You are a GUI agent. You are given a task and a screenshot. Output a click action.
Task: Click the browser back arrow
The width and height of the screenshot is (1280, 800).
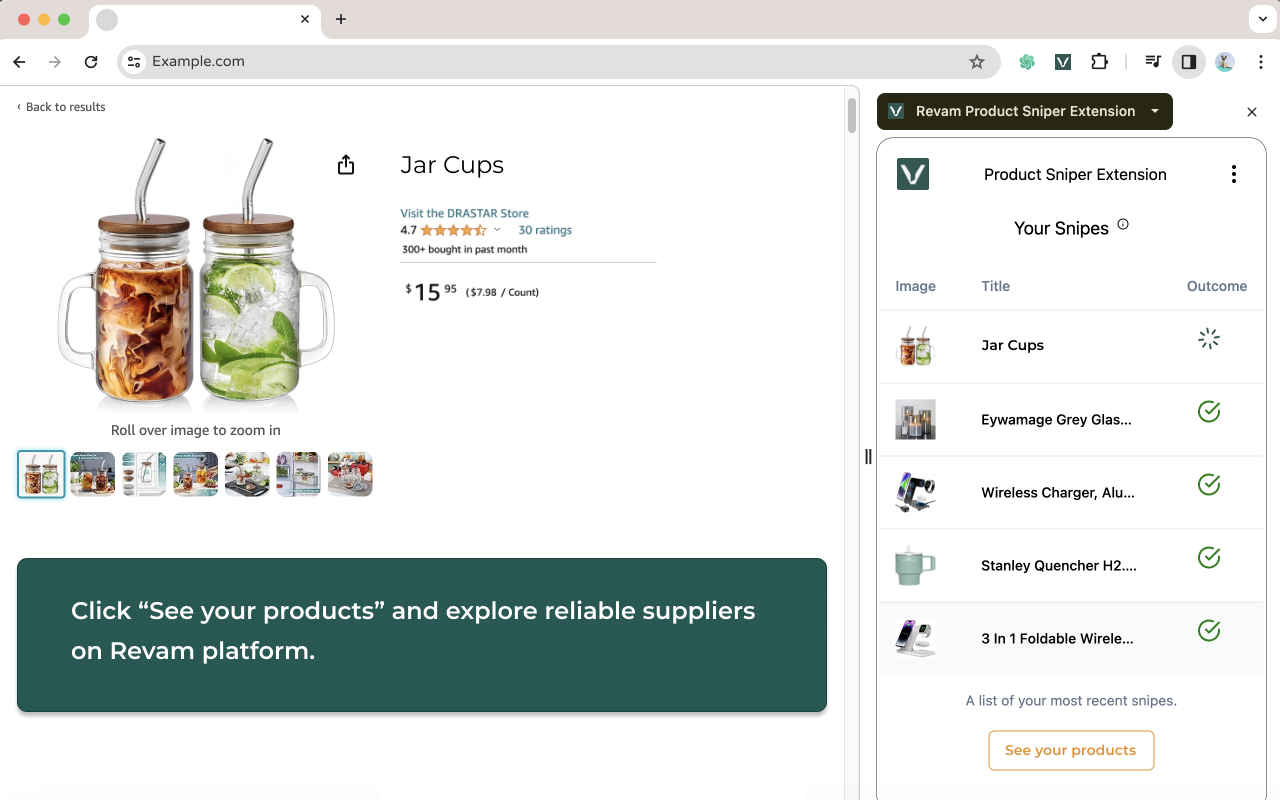[x=19, y=61]
